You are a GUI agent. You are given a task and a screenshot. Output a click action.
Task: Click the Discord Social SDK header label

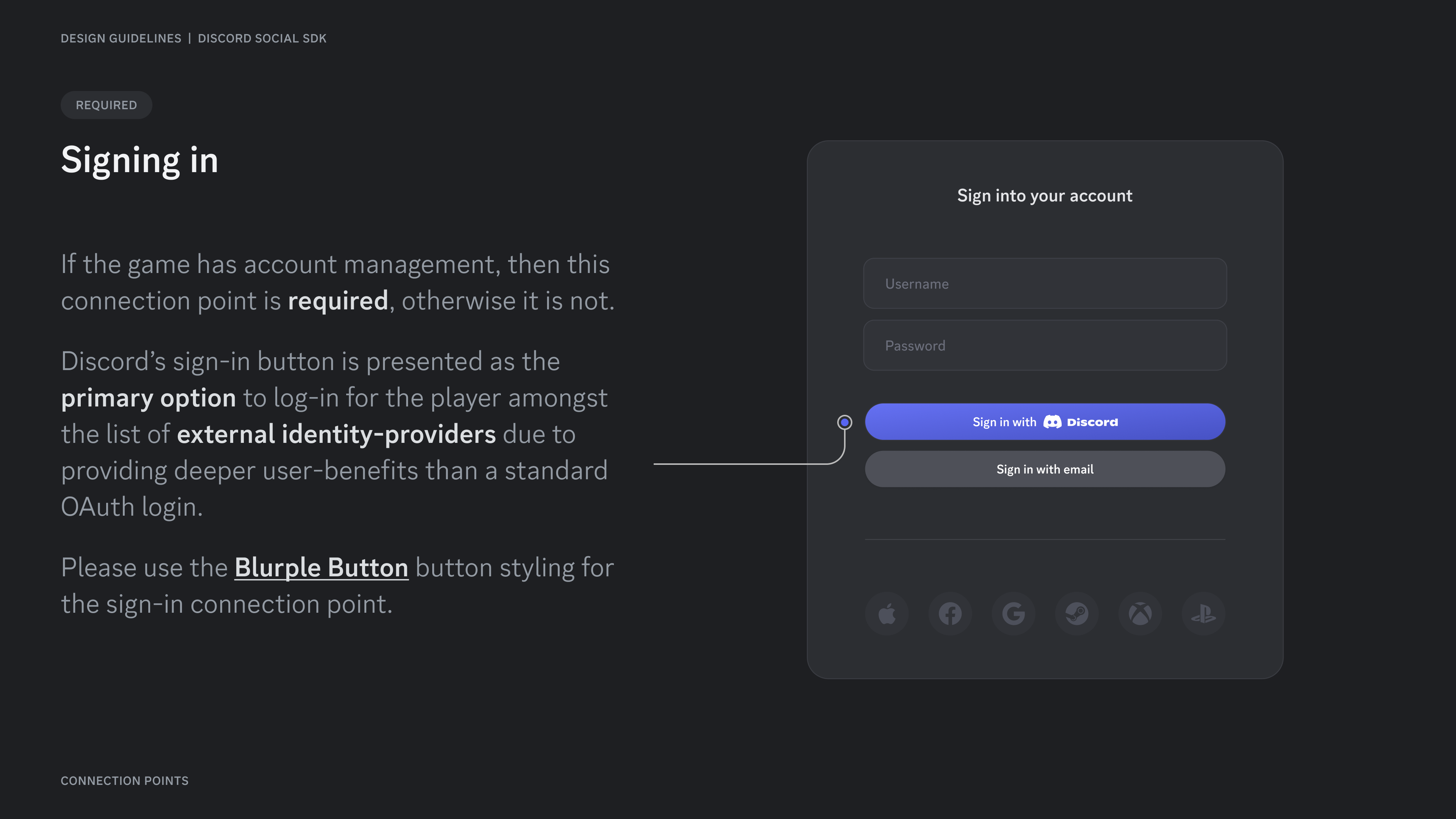[x=262, y=38]
